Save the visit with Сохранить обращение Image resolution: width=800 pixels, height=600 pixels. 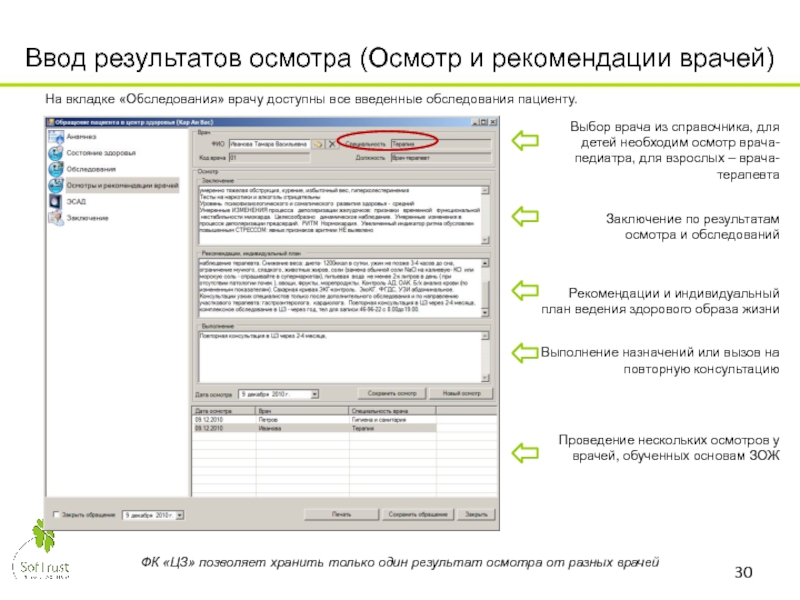[418, 514]
